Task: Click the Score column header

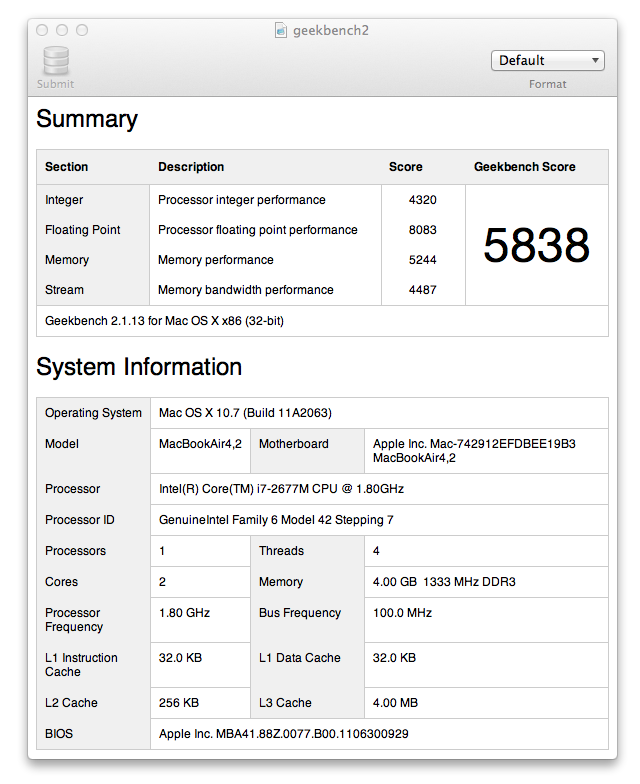Action: [406, 167]
